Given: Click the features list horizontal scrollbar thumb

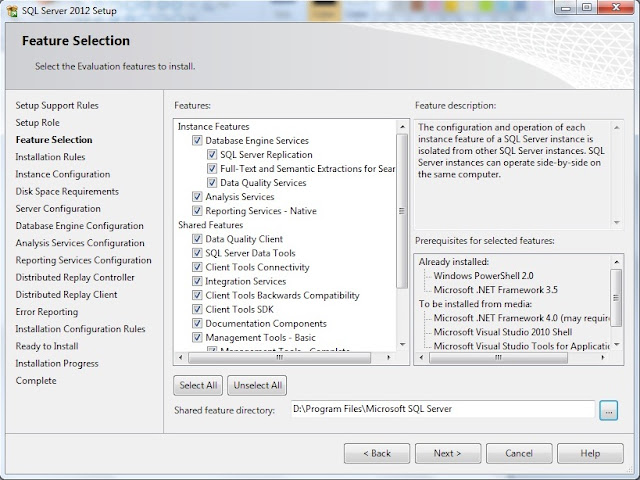Looking at the screenshot, I should click(280, 358).
